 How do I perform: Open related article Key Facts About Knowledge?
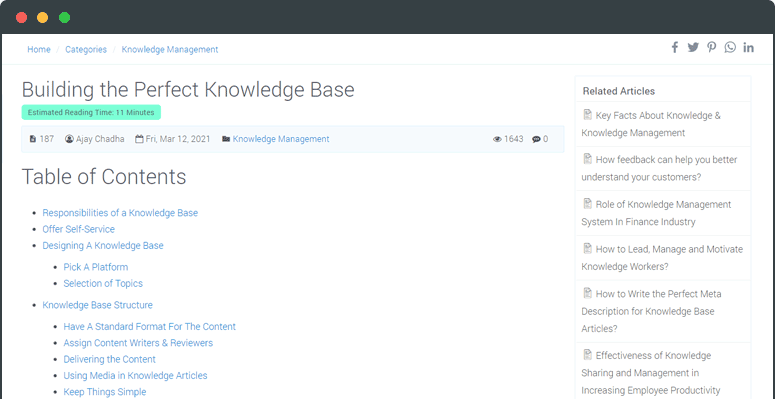click(x=651, y=124)
